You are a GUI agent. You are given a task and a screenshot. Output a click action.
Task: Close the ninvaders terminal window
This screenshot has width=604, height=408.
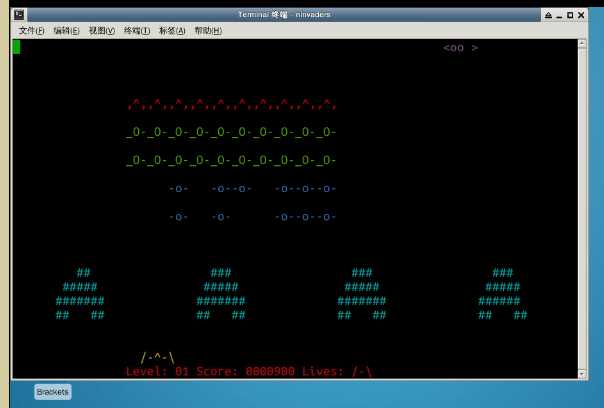pyautogui.click(x=581, y=15)
